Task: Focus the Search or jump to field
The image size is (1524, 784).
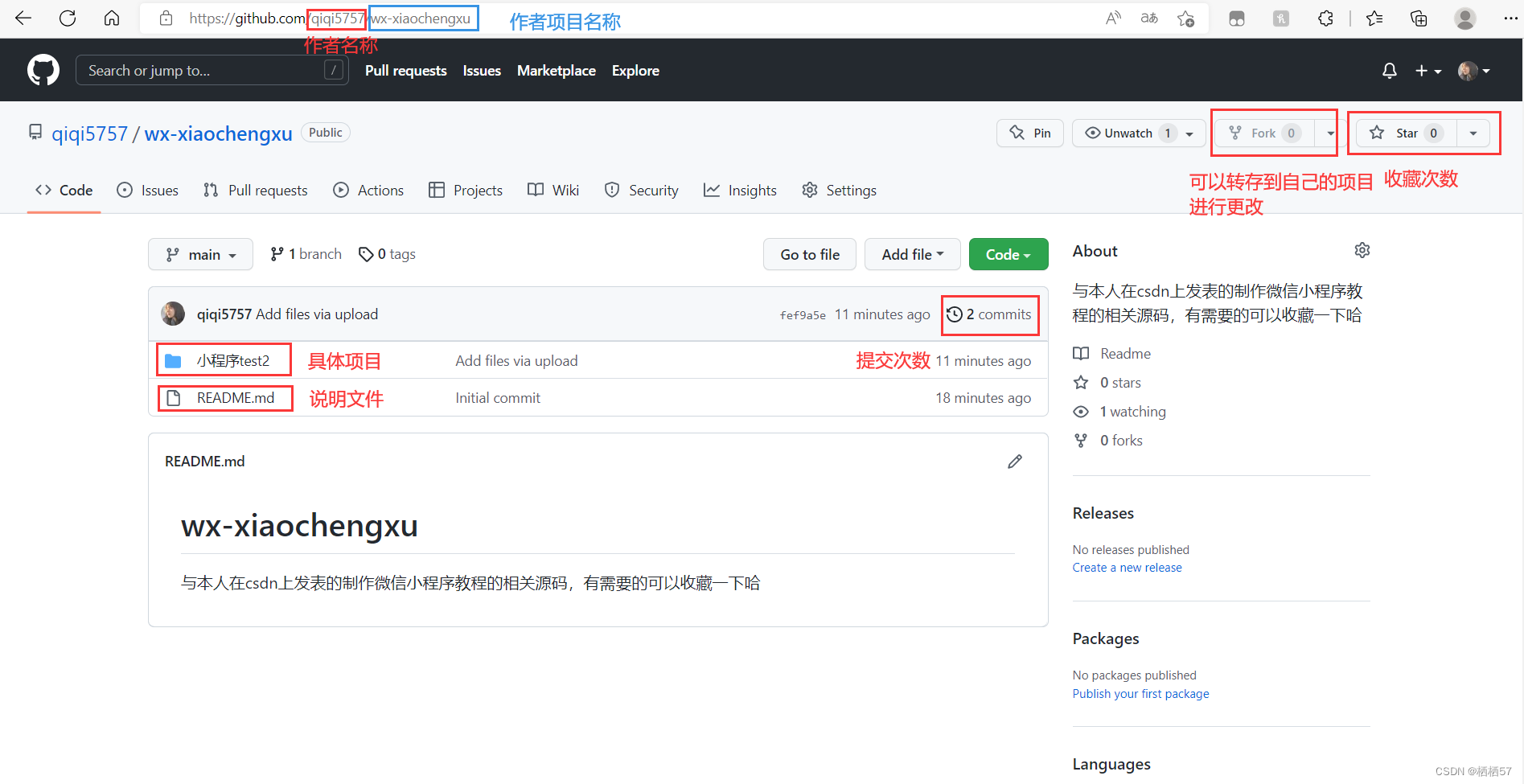Action: (x=212, y=71)
